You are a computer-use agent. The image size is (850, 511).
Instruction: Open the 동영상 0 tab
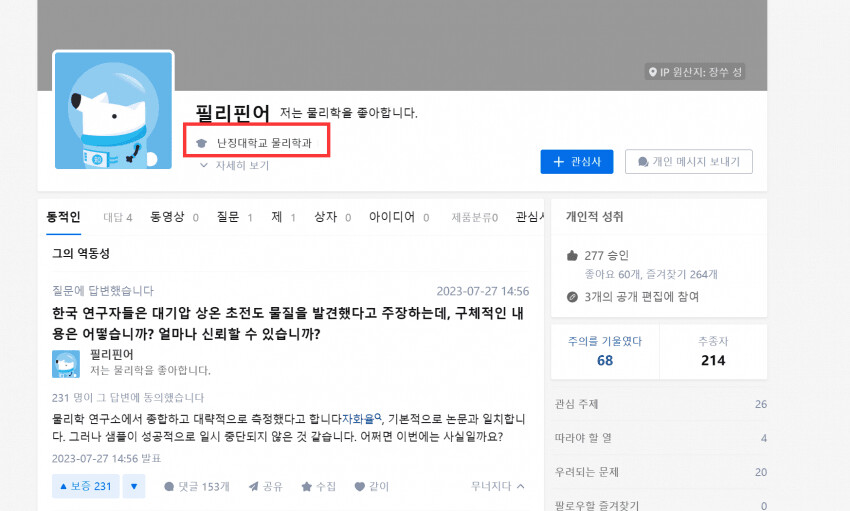coord(175,217)
